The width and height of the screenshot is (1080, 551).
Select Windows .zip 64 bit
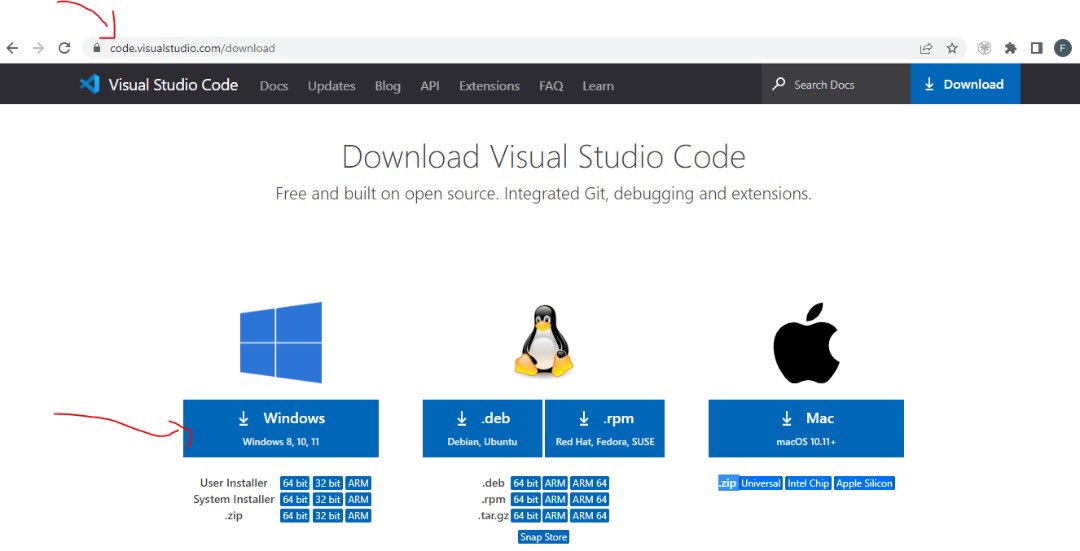[295, 516]
